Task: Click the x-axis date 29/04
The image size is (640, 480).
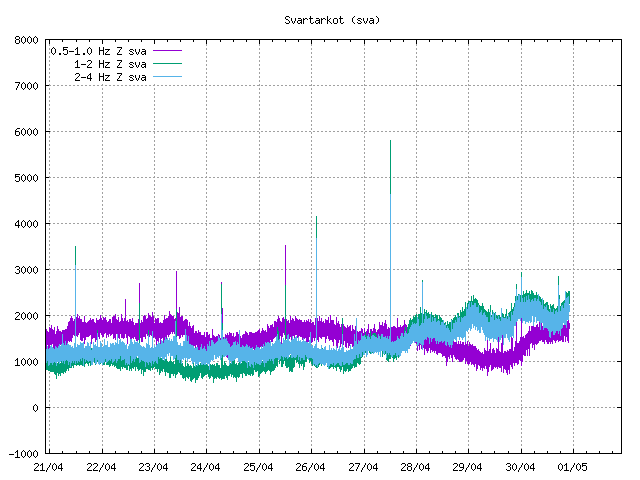Action: click(467, 467)
